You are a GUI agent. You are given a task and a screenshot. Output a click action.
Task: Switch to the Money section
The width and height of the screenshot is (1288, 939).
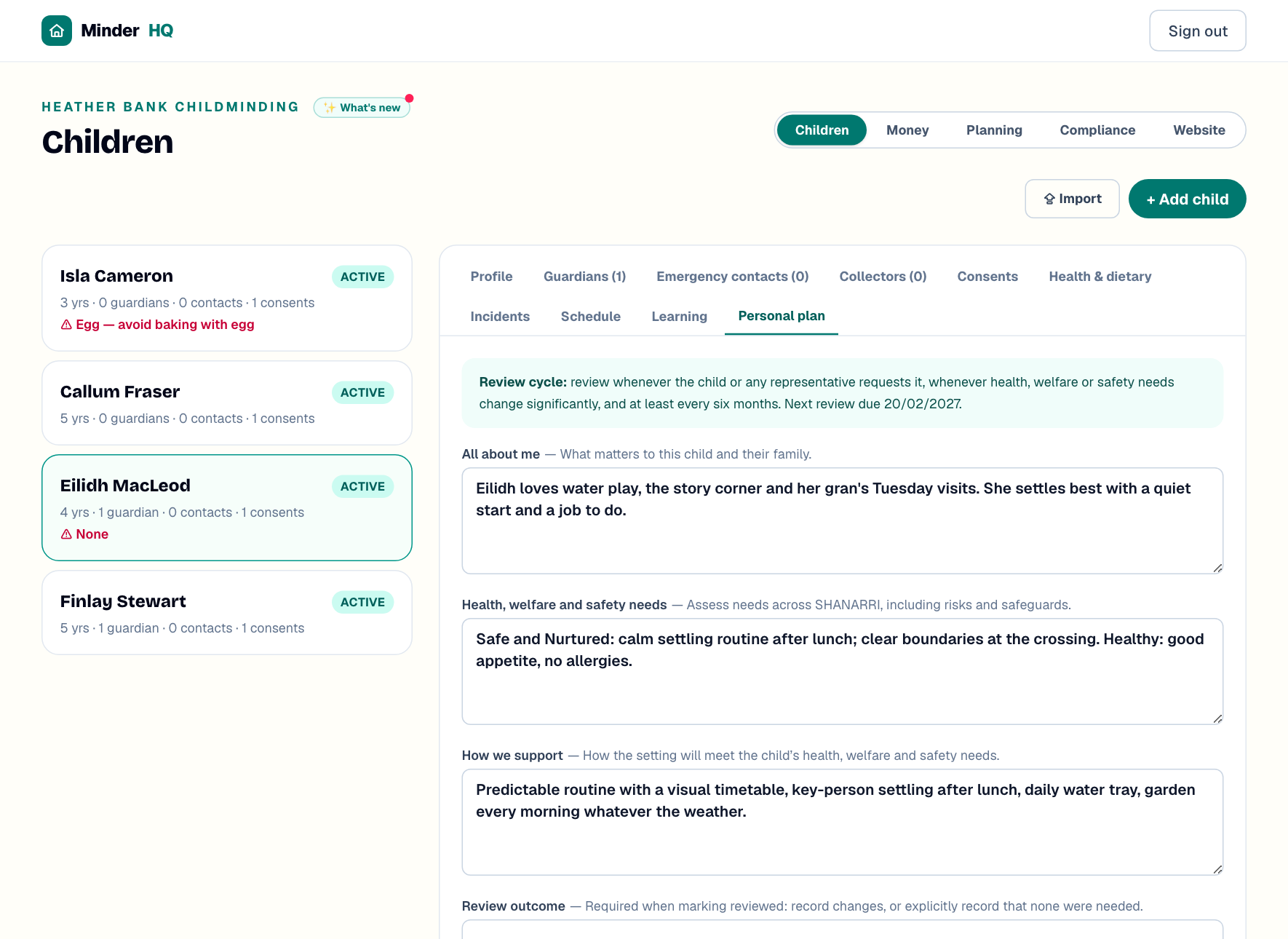[907, 130]
